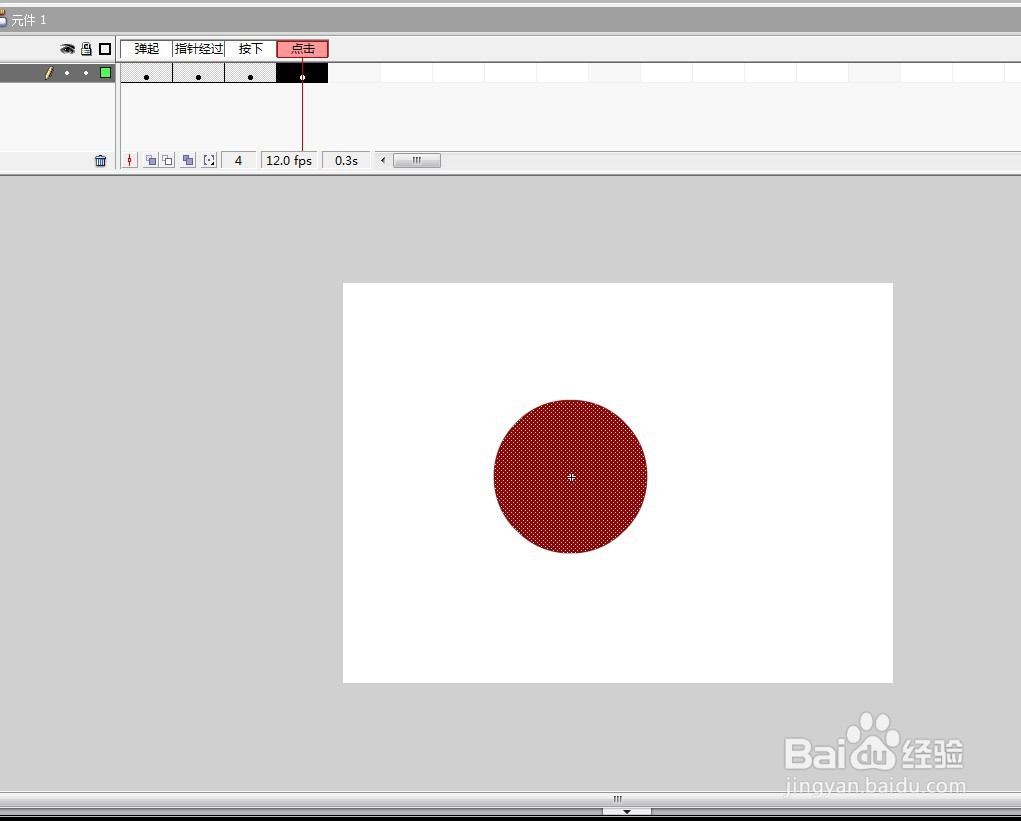Click the padlock lock all layers icon

click(86, 49)
